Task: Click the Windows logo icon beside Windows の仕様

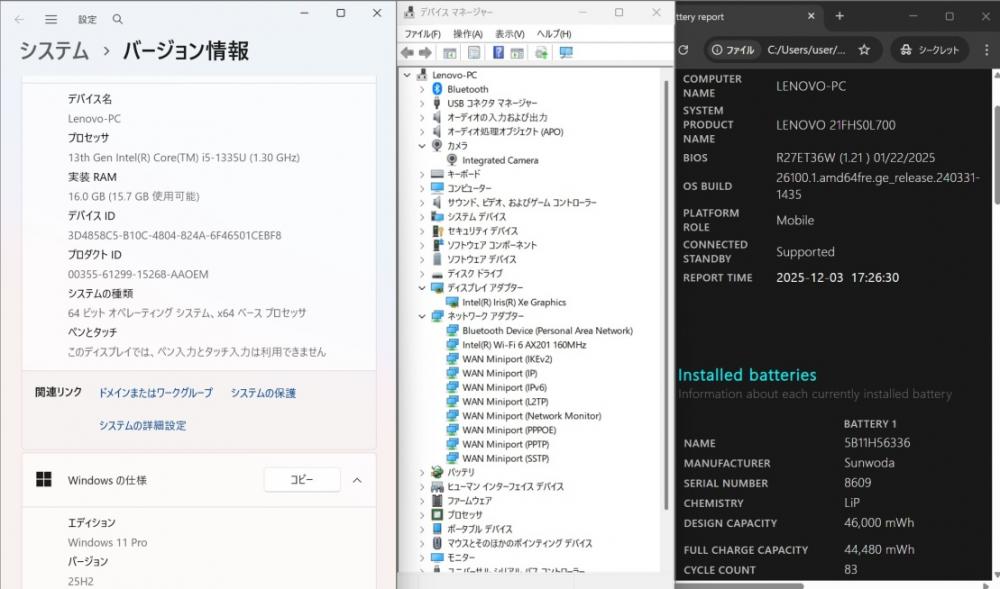Action: click(43, 479)
